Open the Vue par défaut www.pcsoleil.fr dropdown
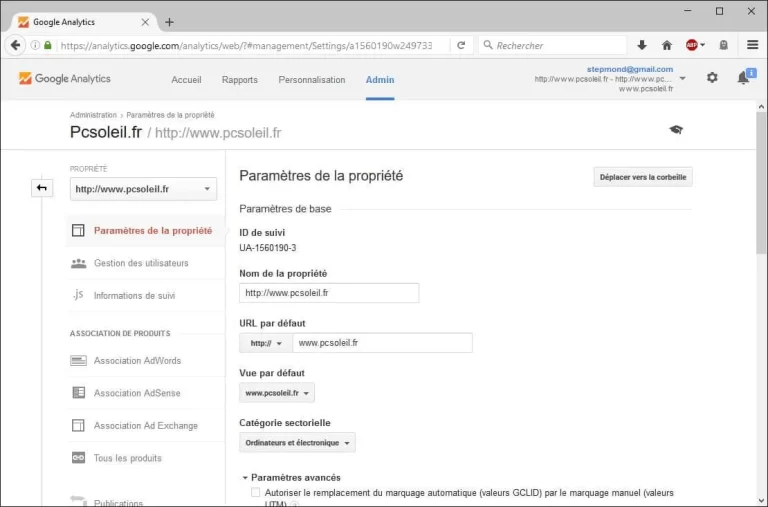This screenshot has height=507, width=768. pos(277,393)
